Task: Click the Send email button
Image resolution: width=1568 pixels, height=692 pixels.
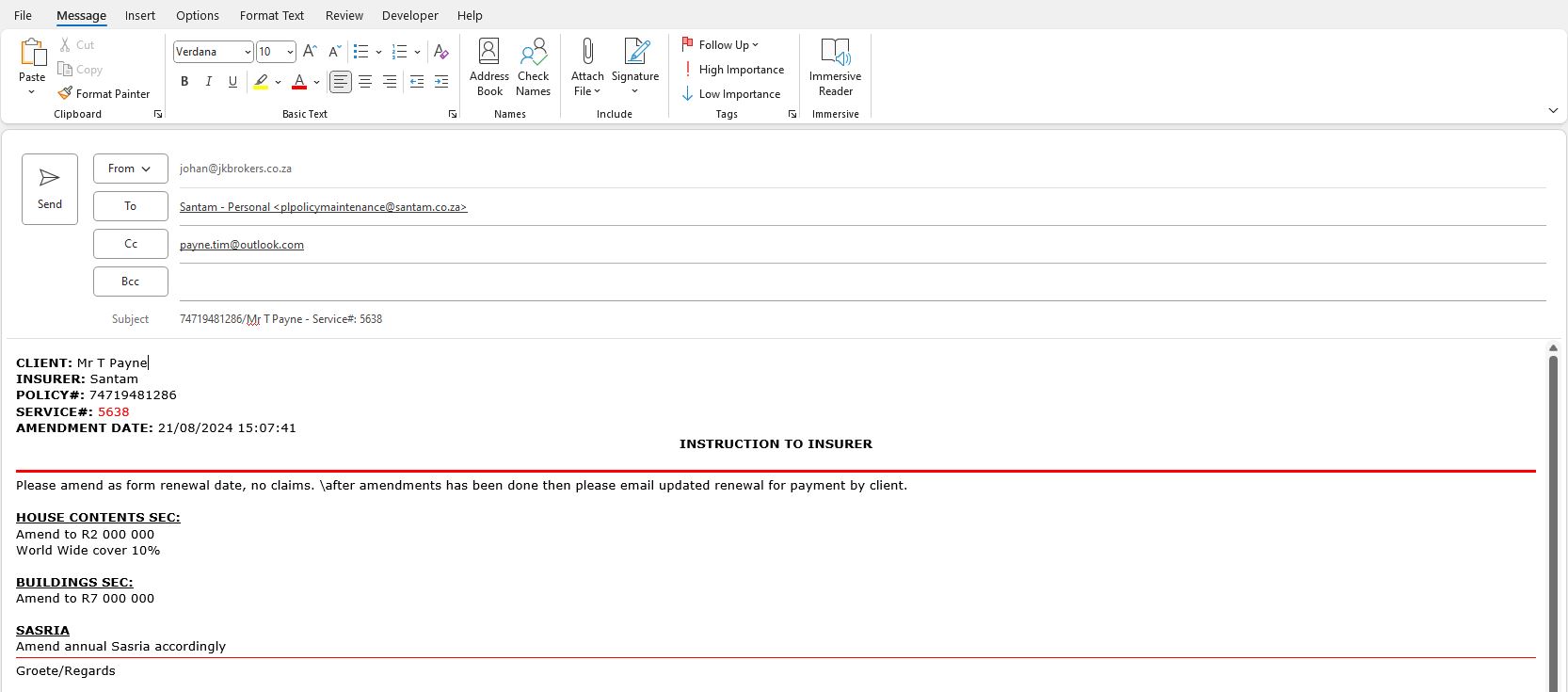Action: pos(50,189)
